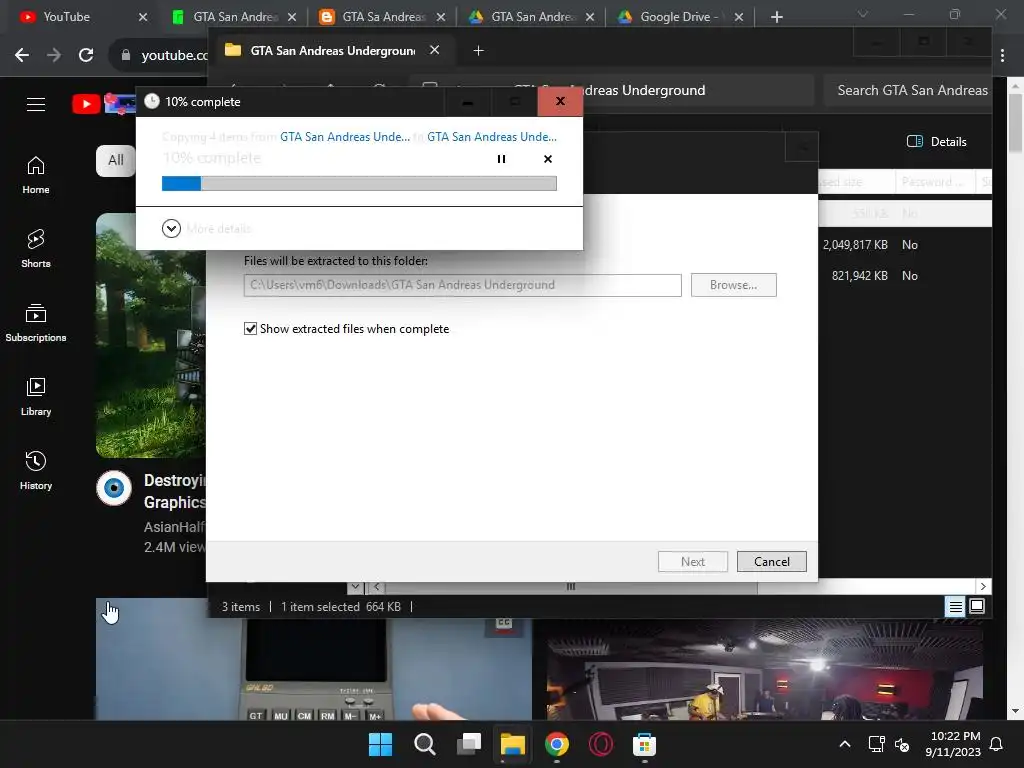Viewport: 1024px width, 768px height.
Task: Click the Browse... button in extract dialog
Action: 733,285
